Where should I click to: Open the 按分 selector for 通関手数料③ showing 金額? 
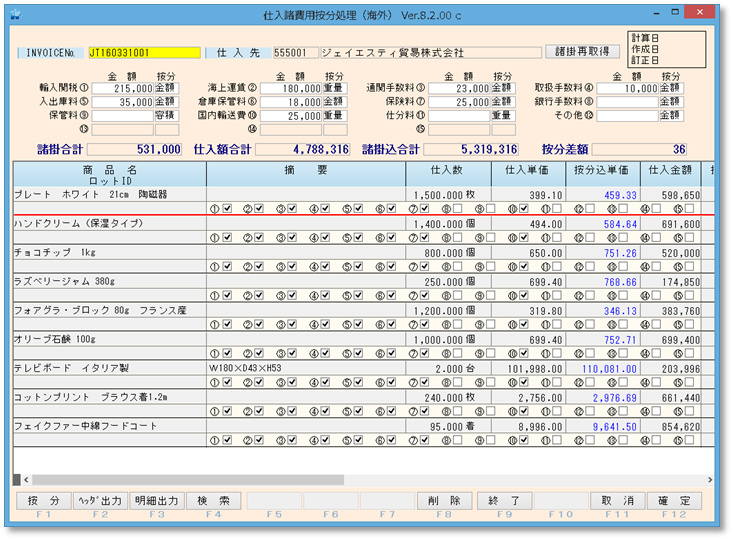click(503, 88)
